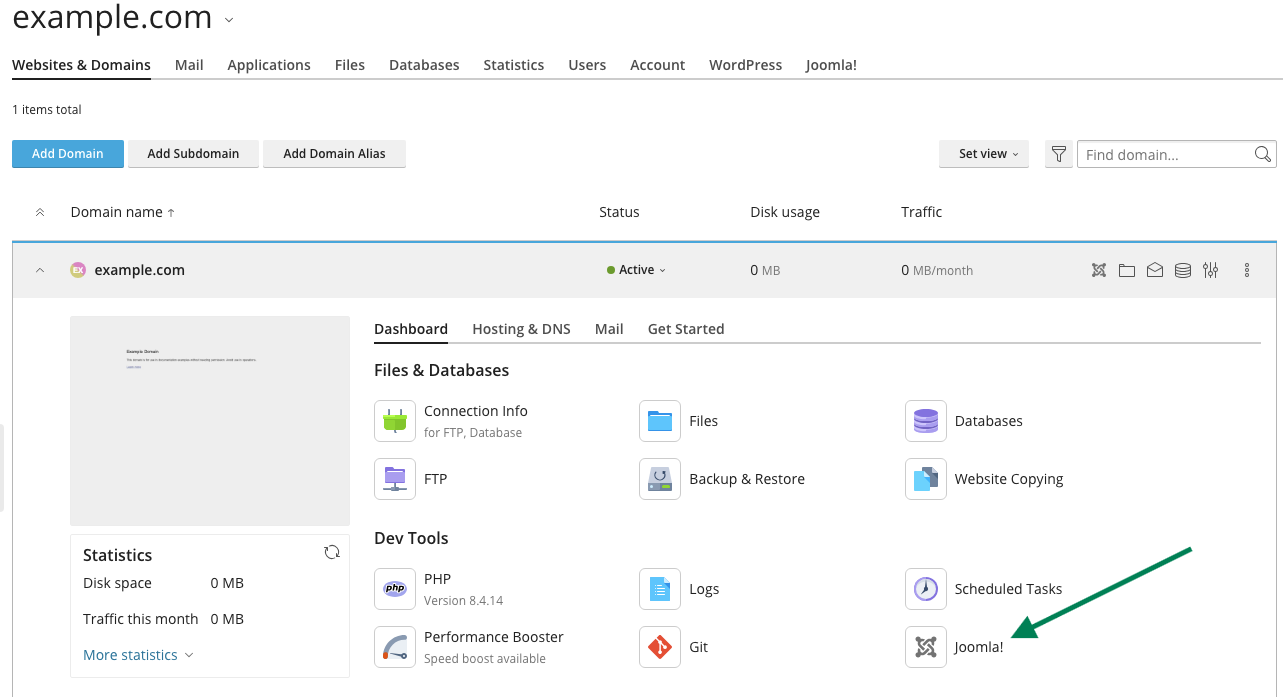Open the mail envelope icon in example.com row
This screenshot has width=1283, height=697.
(x=1155, y=270)
